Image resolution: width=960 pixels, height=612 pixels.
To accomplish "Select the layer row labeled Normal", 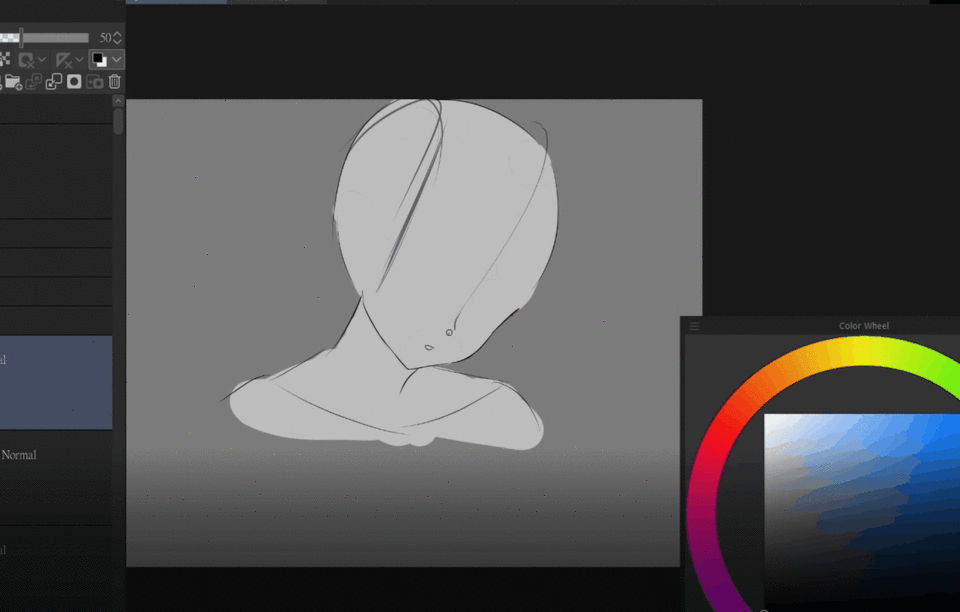I will pos(56,477).
